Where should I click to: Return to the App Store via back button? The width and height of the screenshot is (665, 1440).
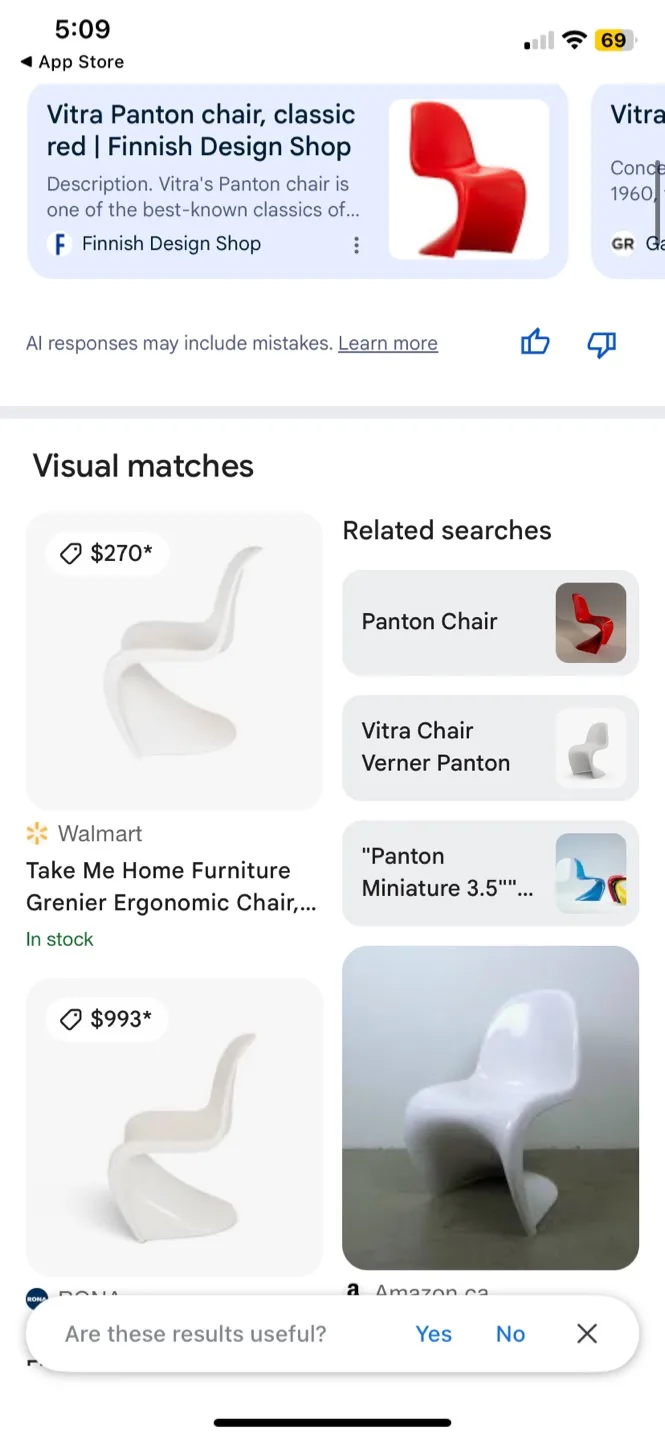point(70,61)
